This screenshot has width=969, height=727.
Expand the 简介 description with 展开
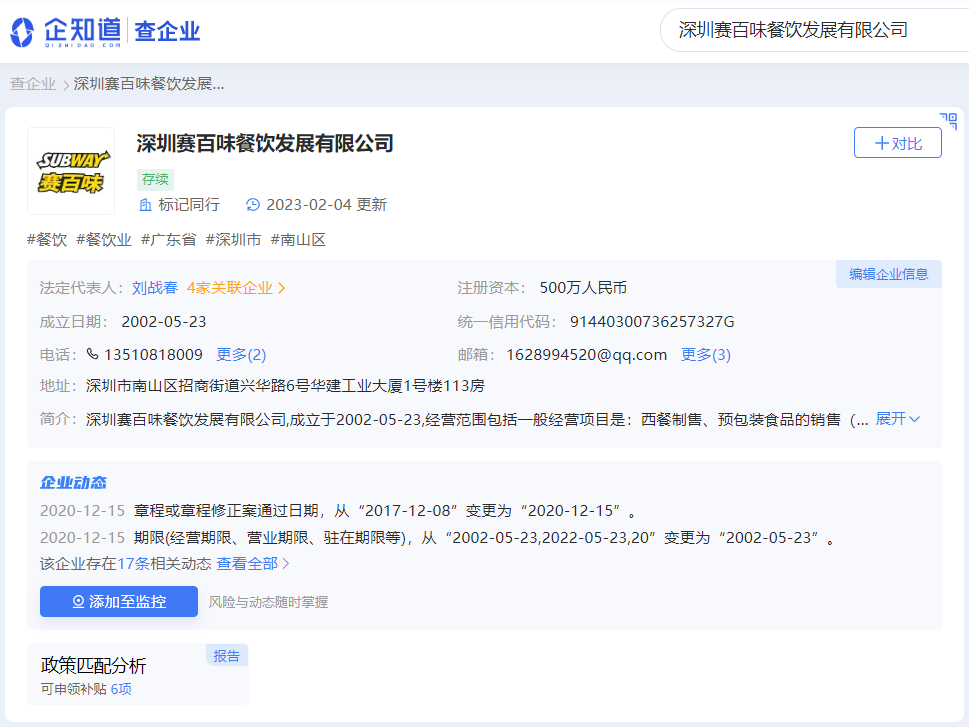point(898,419)
